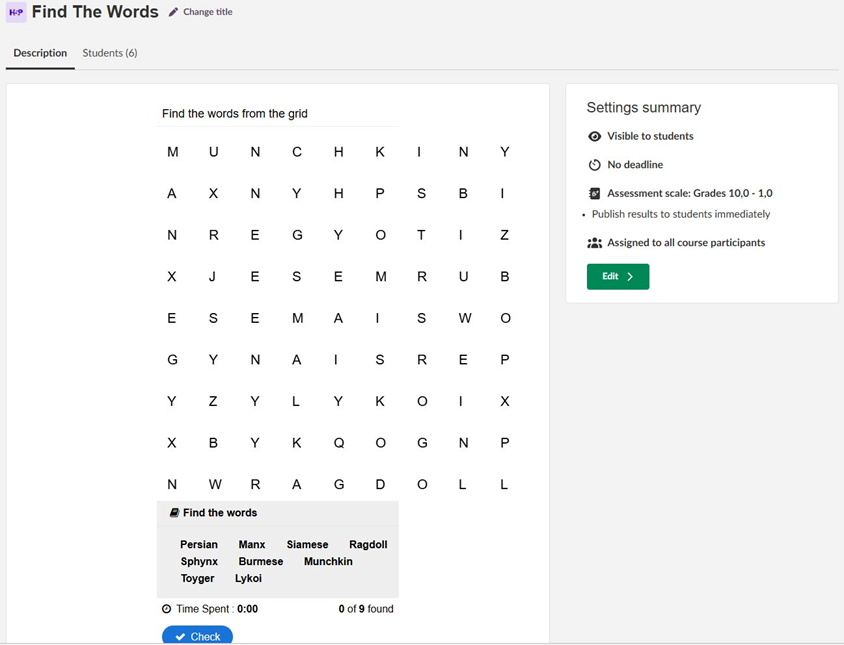Select the word Munchkin in the word list
844x645 pixels.
point(328,561)
